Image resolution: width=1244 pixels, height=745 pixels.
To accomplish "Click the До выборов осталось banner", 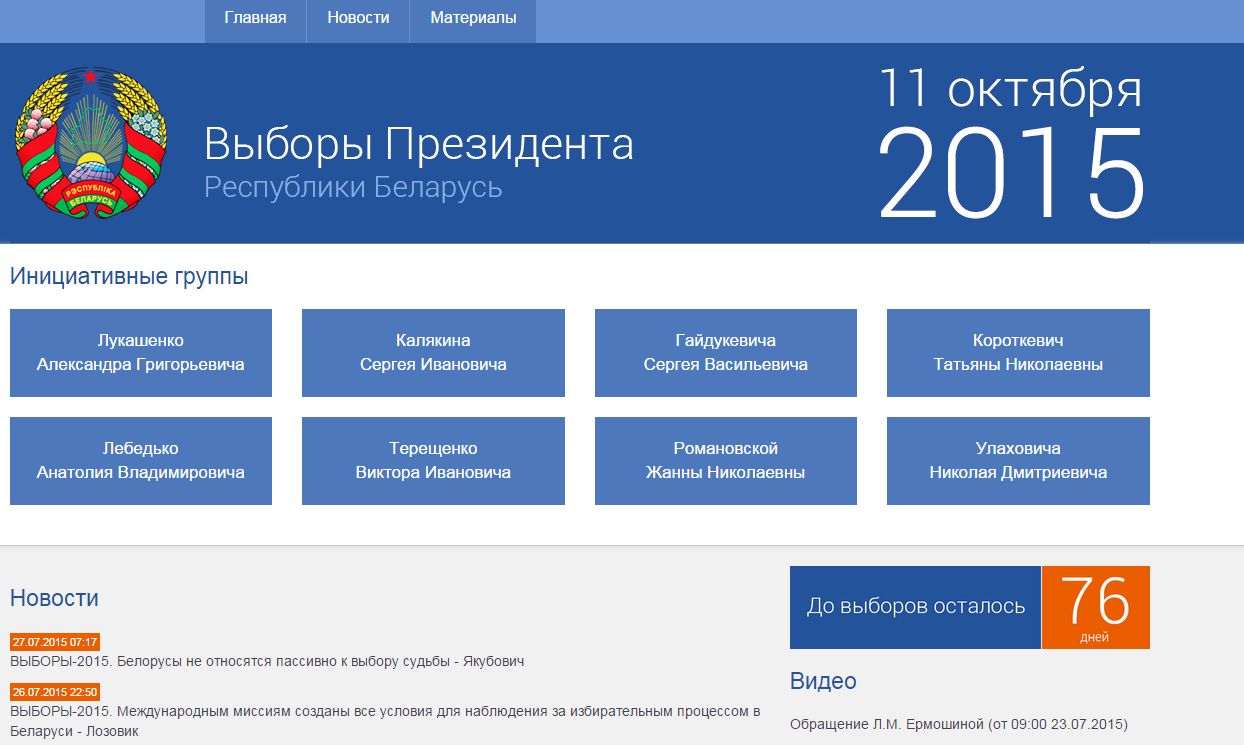I will point(915,607).
